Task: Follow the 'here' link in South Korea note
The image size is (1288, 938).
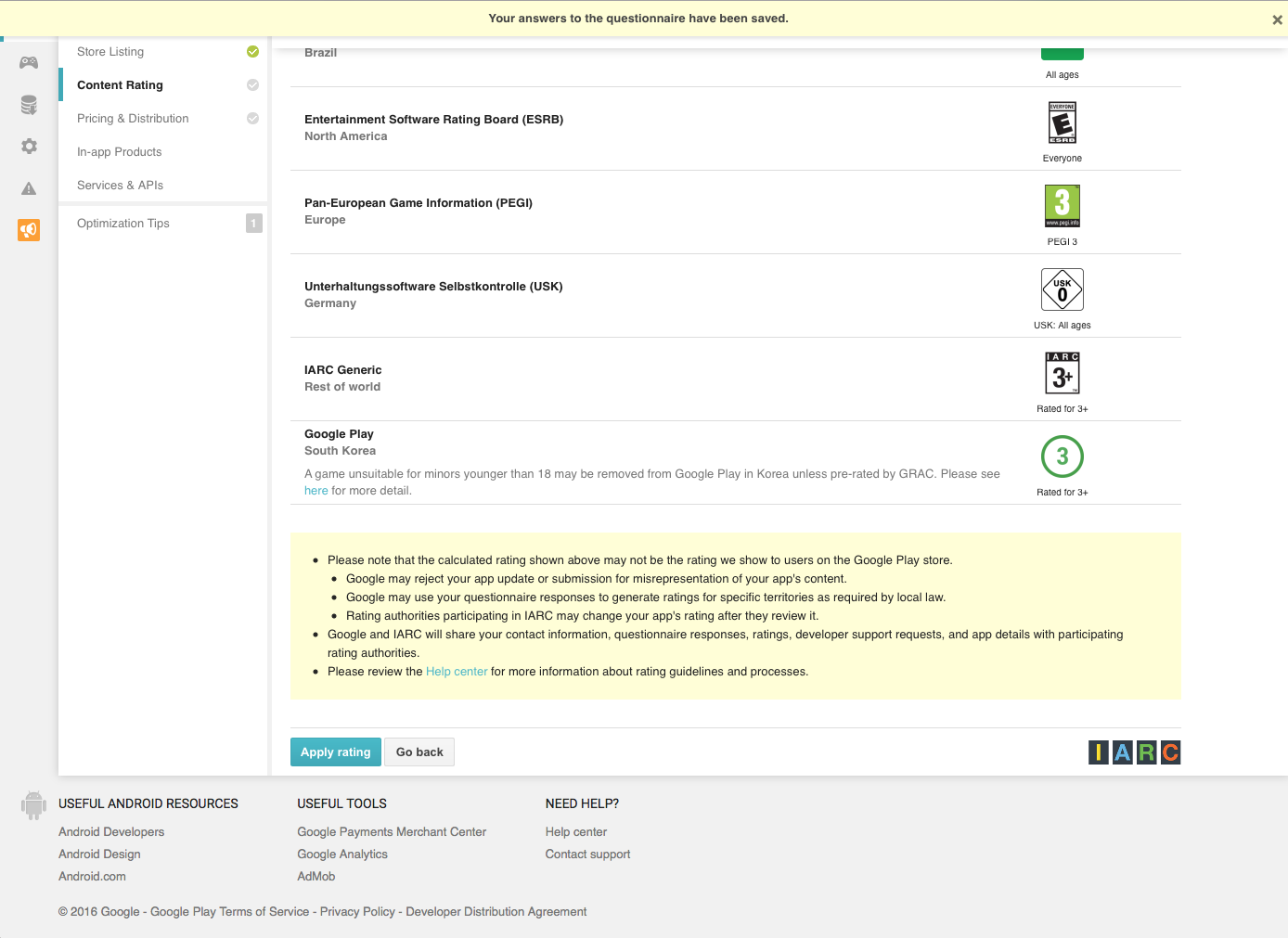Action: click(316, 491)
